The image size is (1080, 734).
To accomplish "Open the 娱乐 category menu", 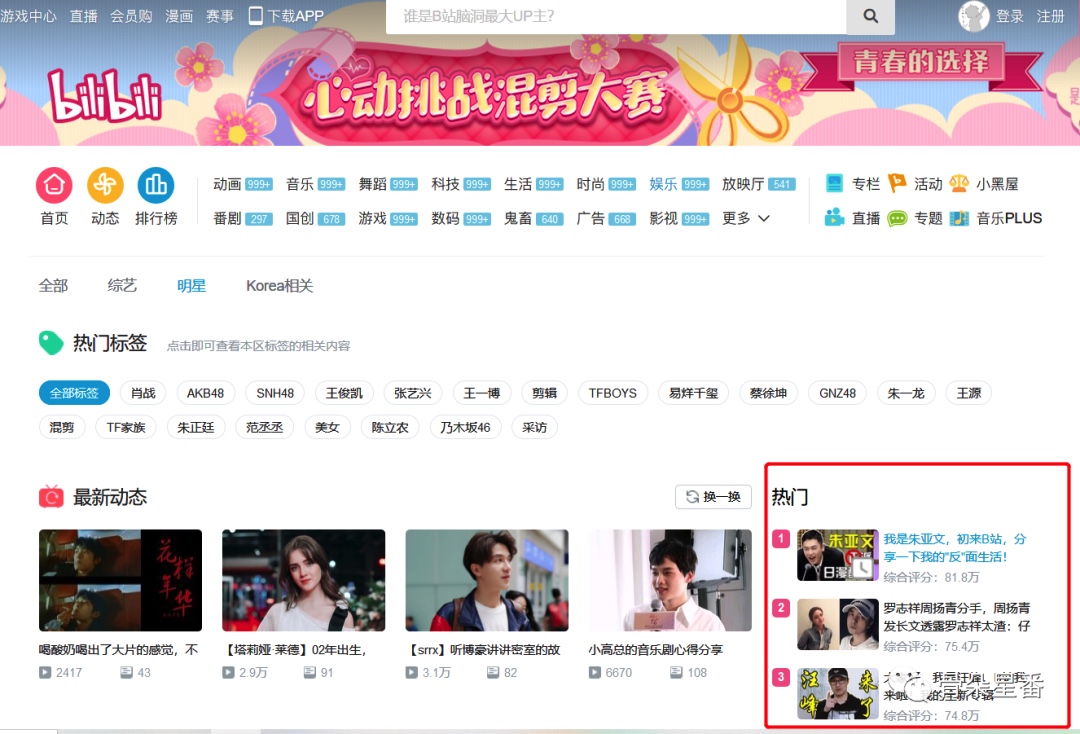I will [x=664, y=184].
